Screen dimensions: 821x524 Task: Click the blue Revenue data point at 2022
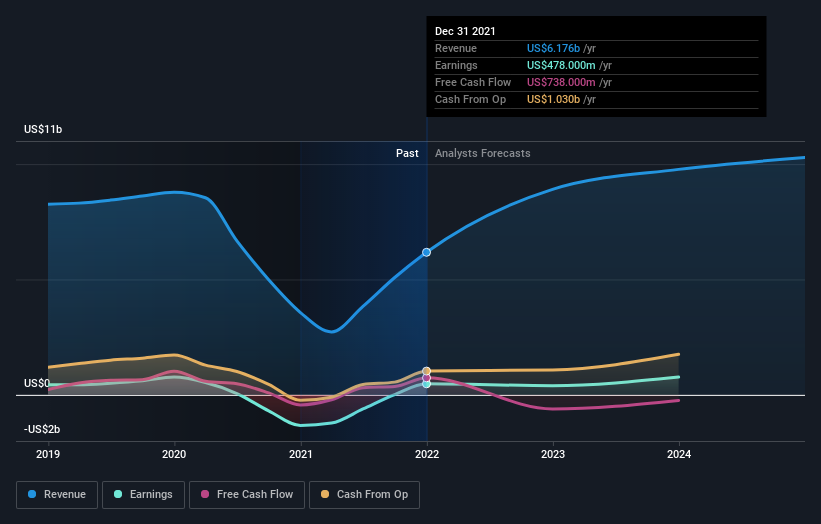427,252
